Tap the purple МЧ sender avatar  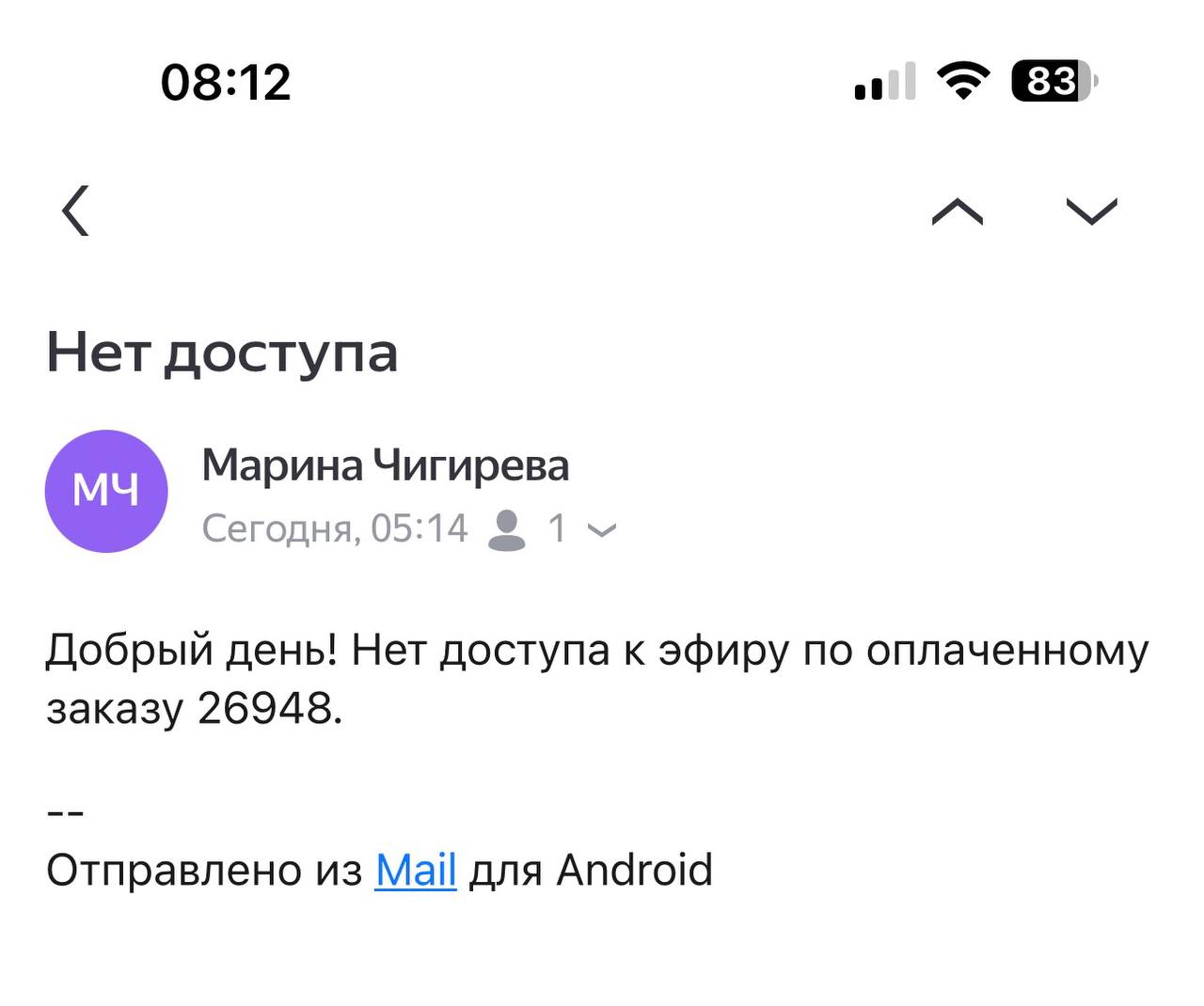[x=106, y=491]
